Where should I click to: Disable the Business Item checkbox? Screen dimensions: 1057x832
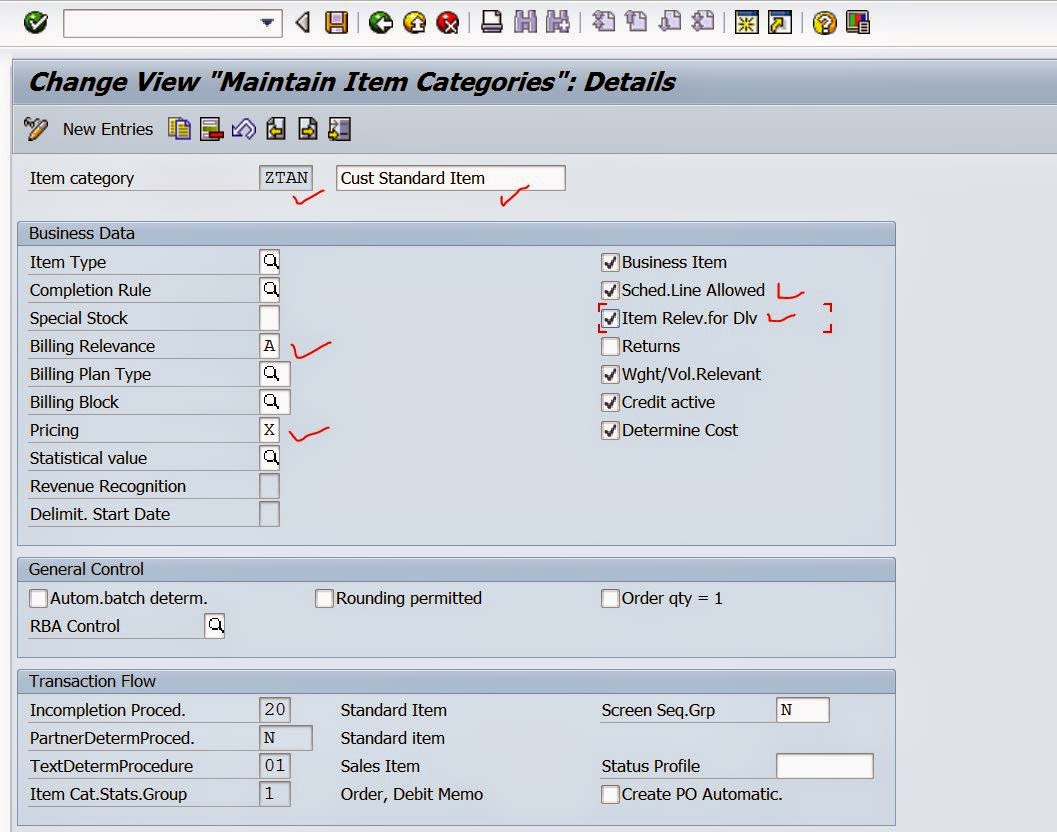[610, 262]
